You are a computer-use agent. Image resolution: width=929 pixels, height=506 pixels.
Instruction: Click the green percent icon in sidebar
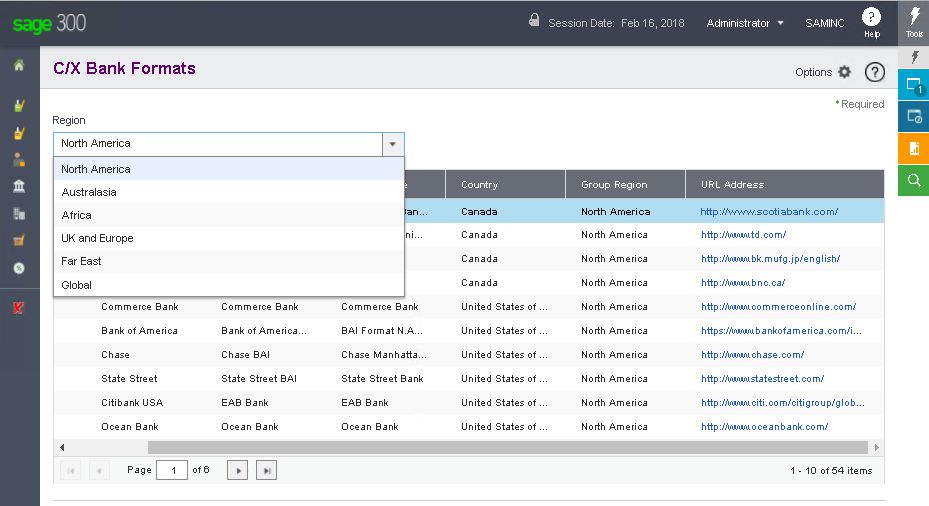(x=19, y=268)
